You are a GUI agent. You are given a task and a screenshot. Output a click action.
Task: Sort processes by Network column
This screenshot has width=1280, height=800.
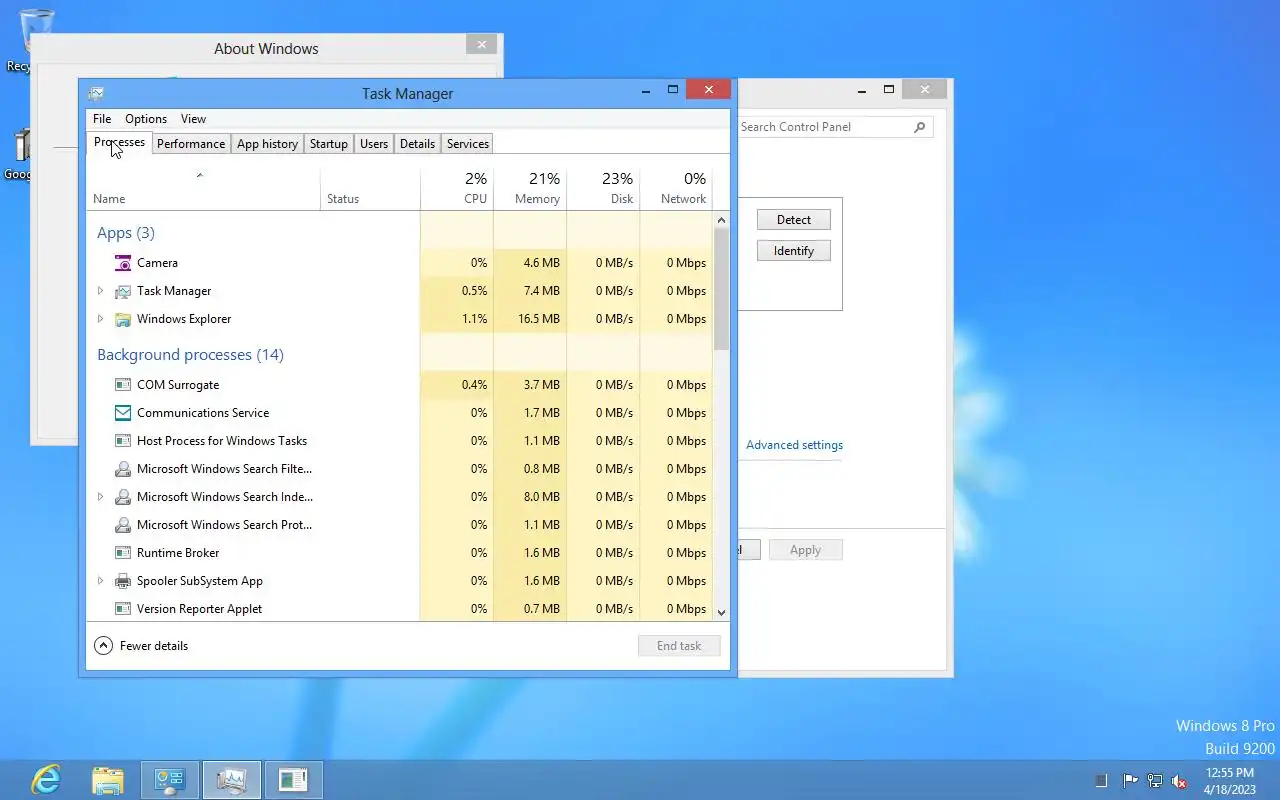tap(676, 188)
